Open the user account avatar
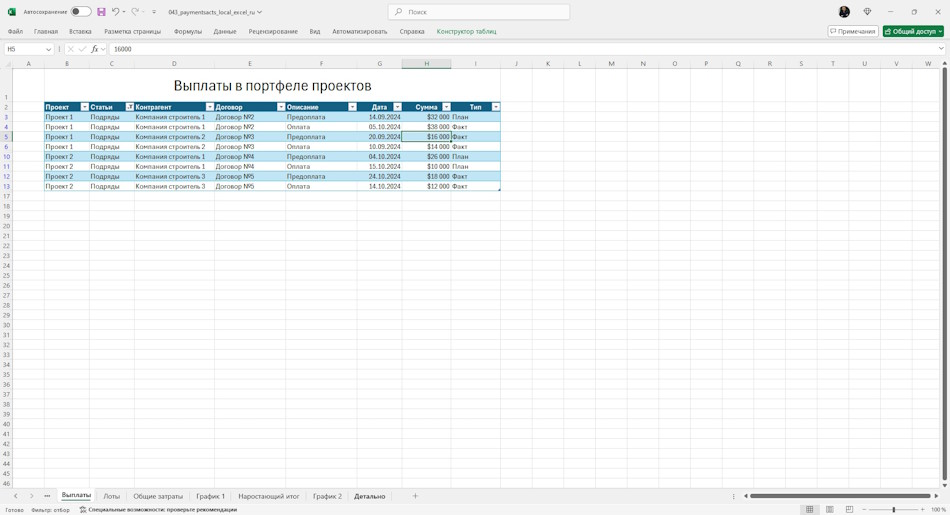This screenshot has width=950, height=515. 844,12
